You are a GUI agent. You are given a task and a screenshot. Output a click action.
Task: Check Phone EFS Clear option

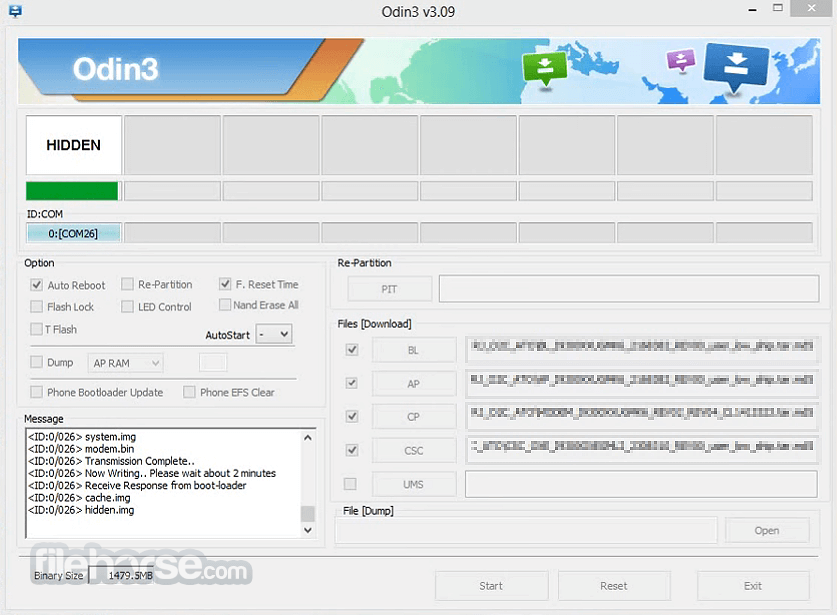(x=189, y=392)
